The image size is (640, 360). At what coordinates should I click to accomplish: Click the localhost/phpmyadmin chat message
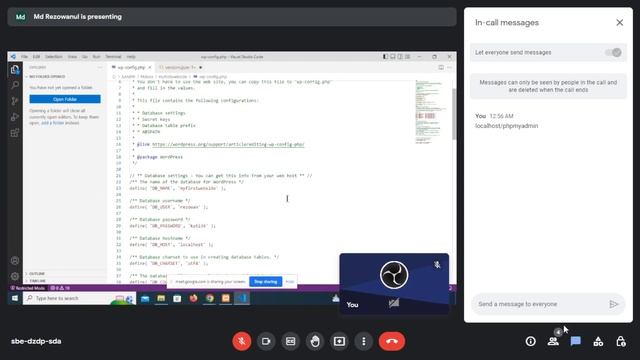[507, 126]
